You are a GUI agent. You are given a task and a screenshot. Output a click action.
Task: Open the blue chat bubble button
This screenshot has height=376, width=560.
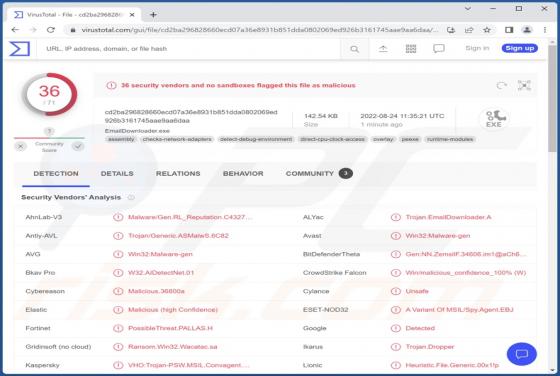(x=521, y=354)
